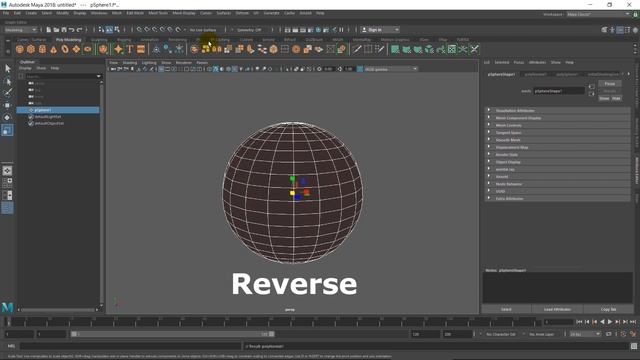Toggle the snap to points magnet
Viewport: 640px width, 360px height.
tap(155, 30)
